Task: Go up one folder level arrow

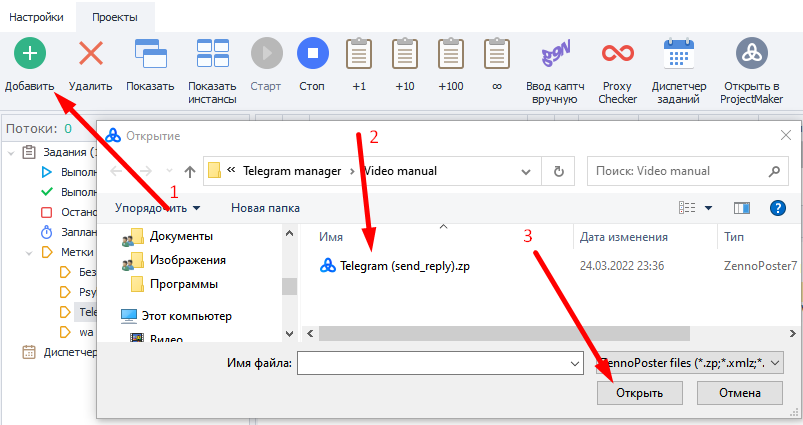Action: pyautogui.click(x=190, y=172)
